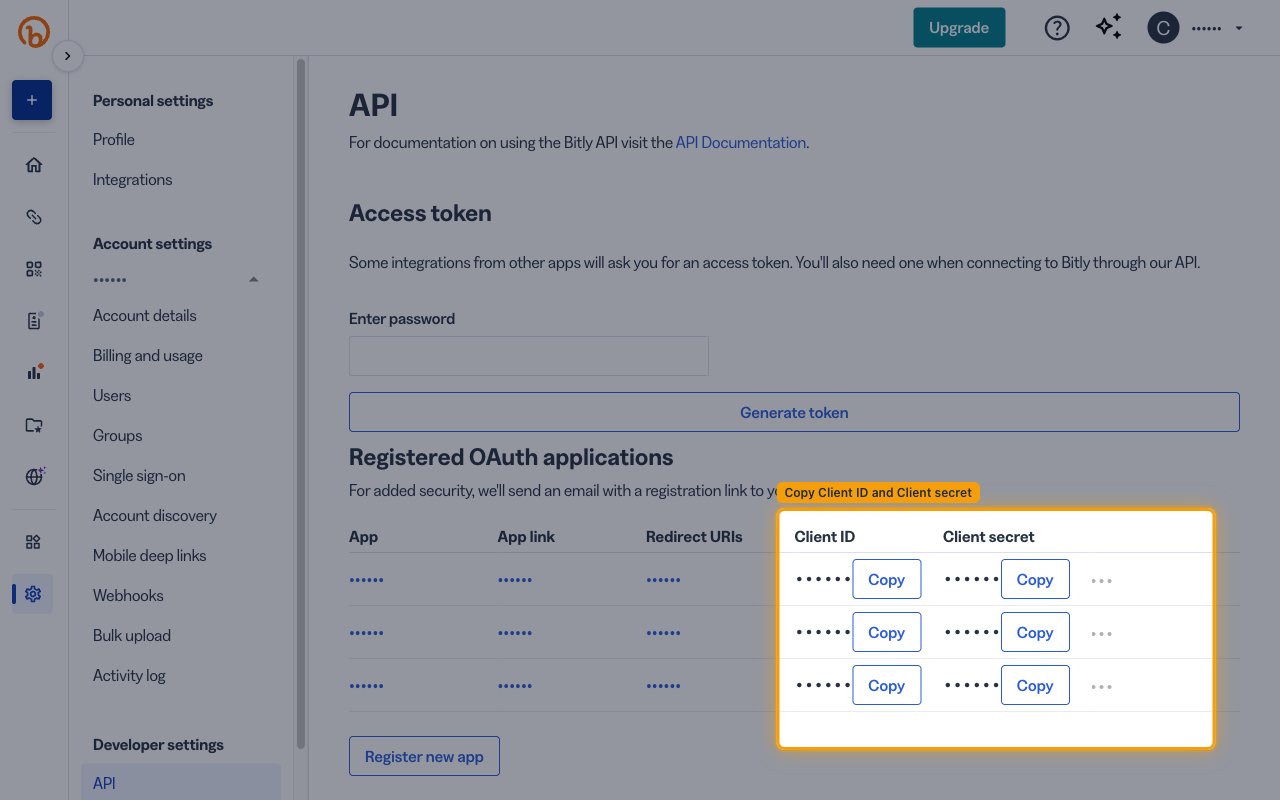Open Account details
The width and height of the screenshot is (1280, 800).
[145, 316]
